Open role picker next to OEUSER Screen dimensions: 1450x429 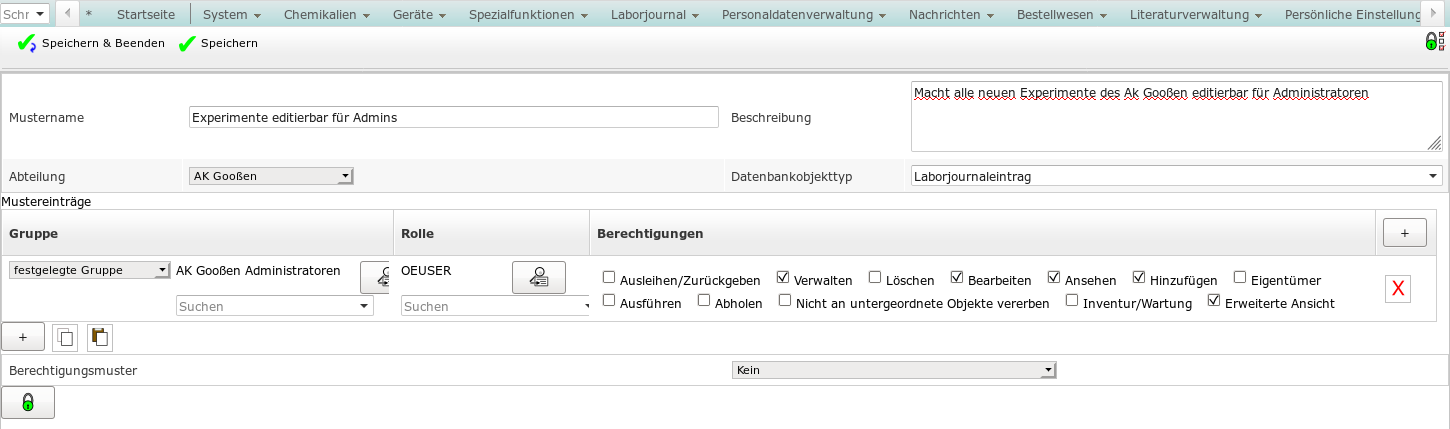coord(538,277)
